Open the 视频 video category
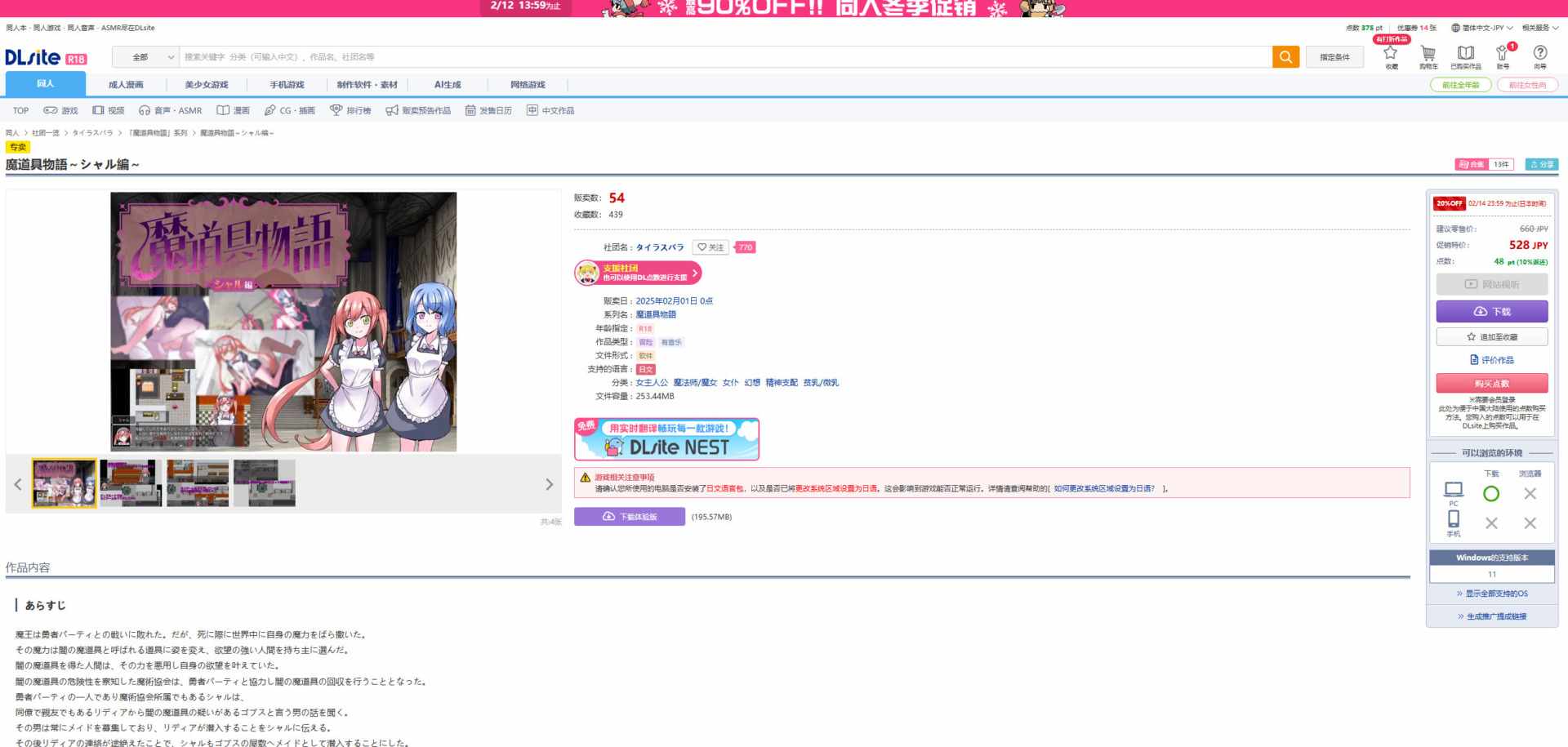 tap(109, 110)
